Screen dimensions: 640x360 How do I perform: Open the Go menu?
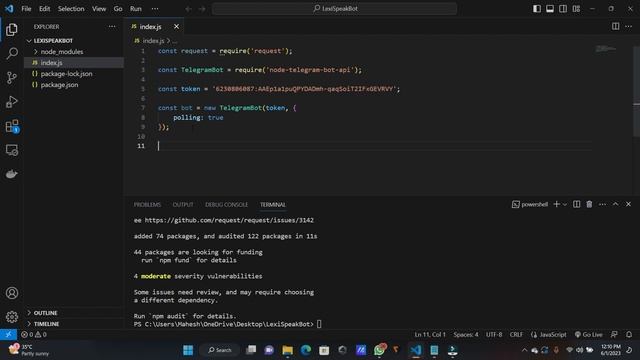(118, 9)
